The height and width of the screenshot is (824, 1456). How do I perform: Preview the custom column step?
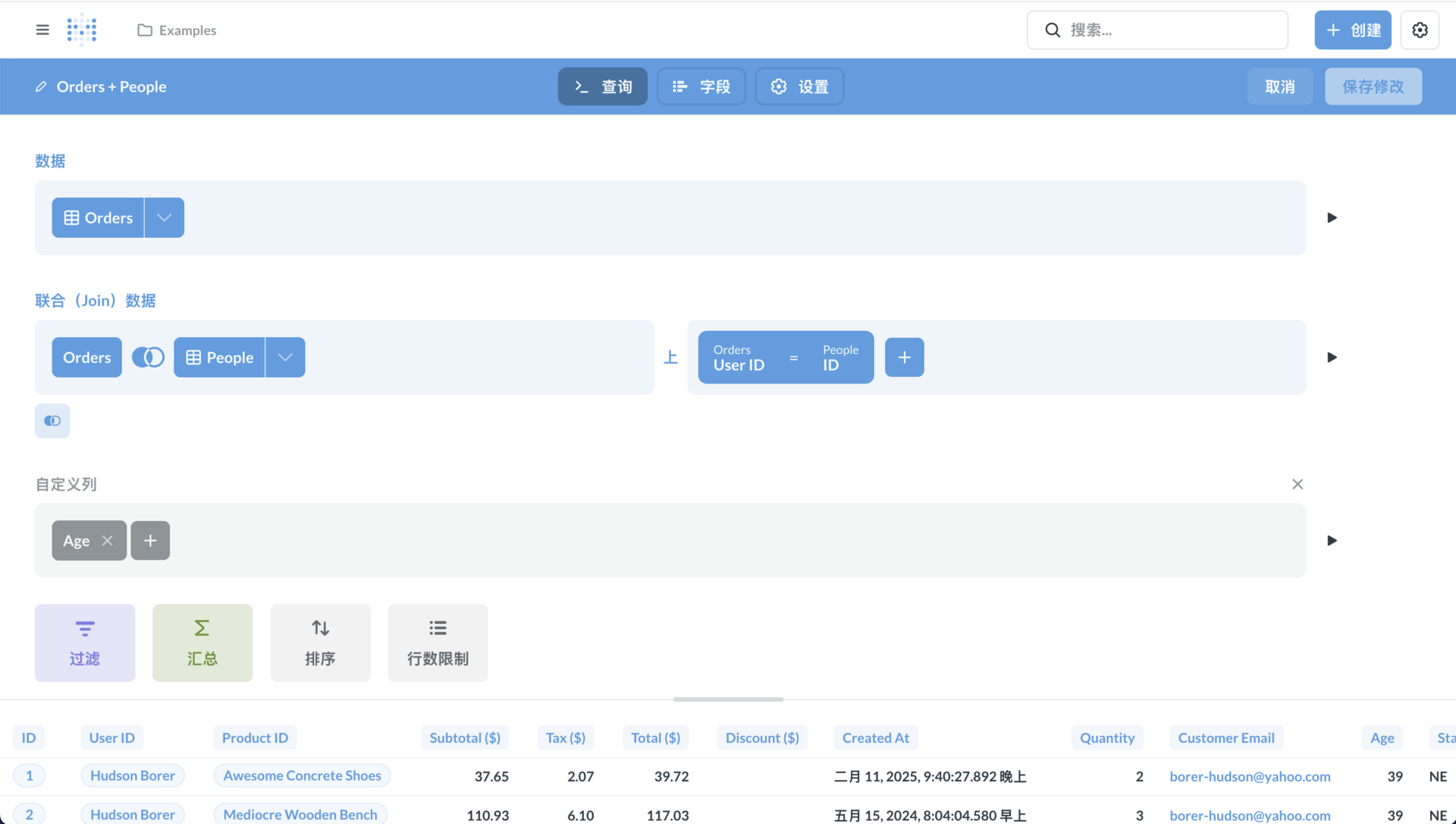click(x=1332, y=540)
